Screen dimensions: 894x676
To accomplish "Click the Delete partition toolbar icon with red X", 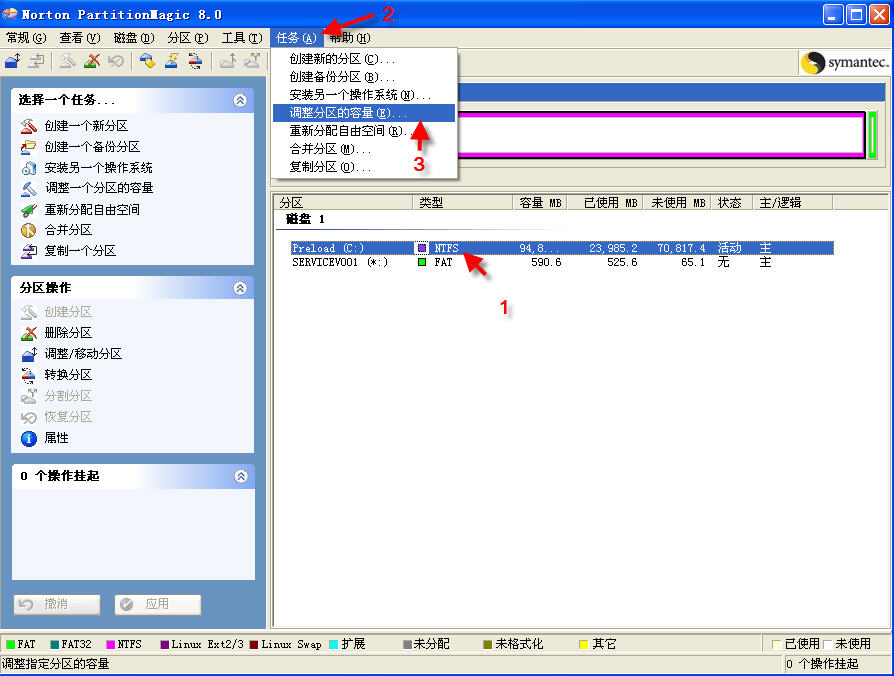I will (x=91, y=61).
